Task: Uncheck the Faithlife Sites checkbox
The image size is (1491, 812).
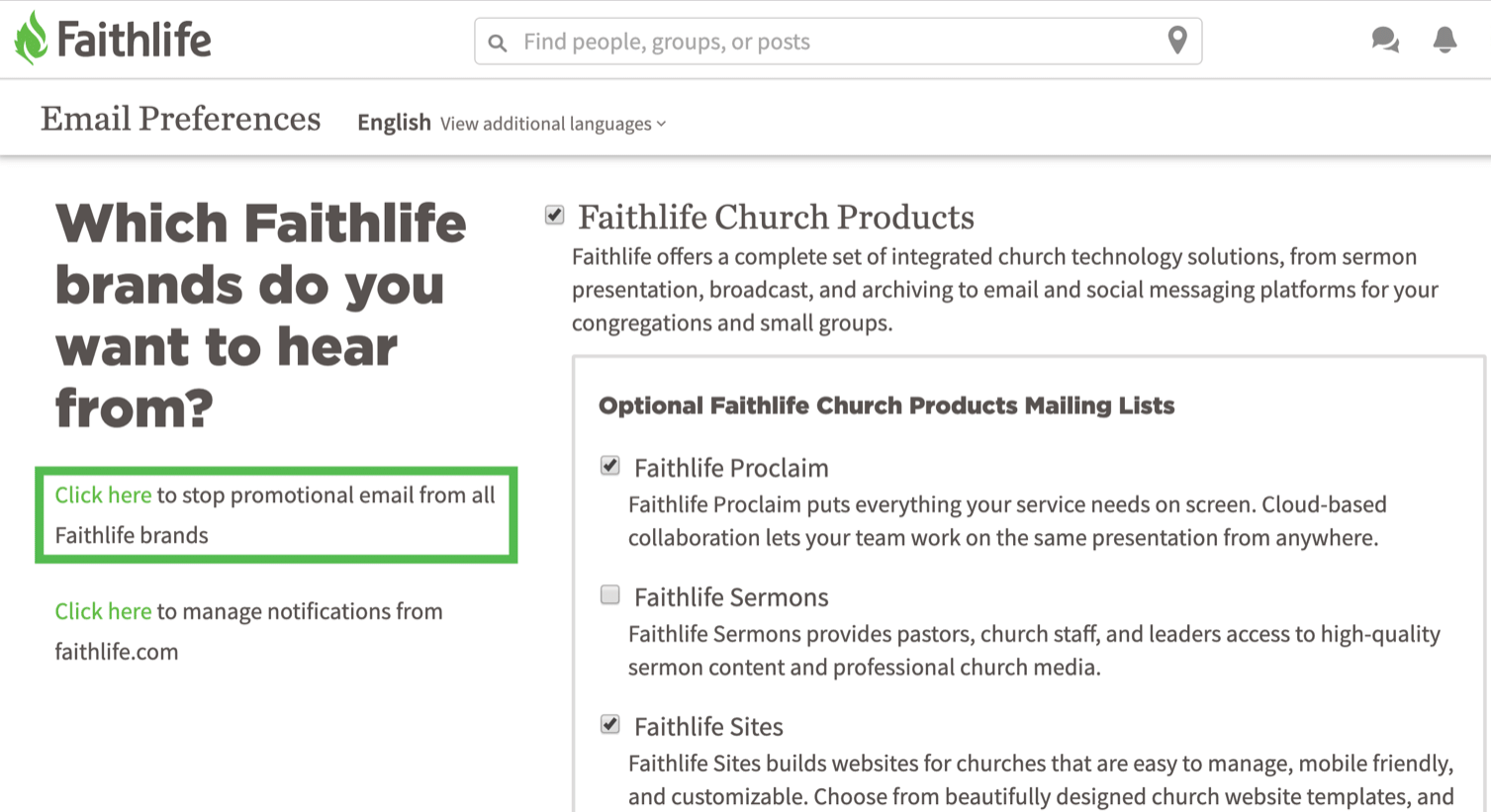Action: coord(610,725)
